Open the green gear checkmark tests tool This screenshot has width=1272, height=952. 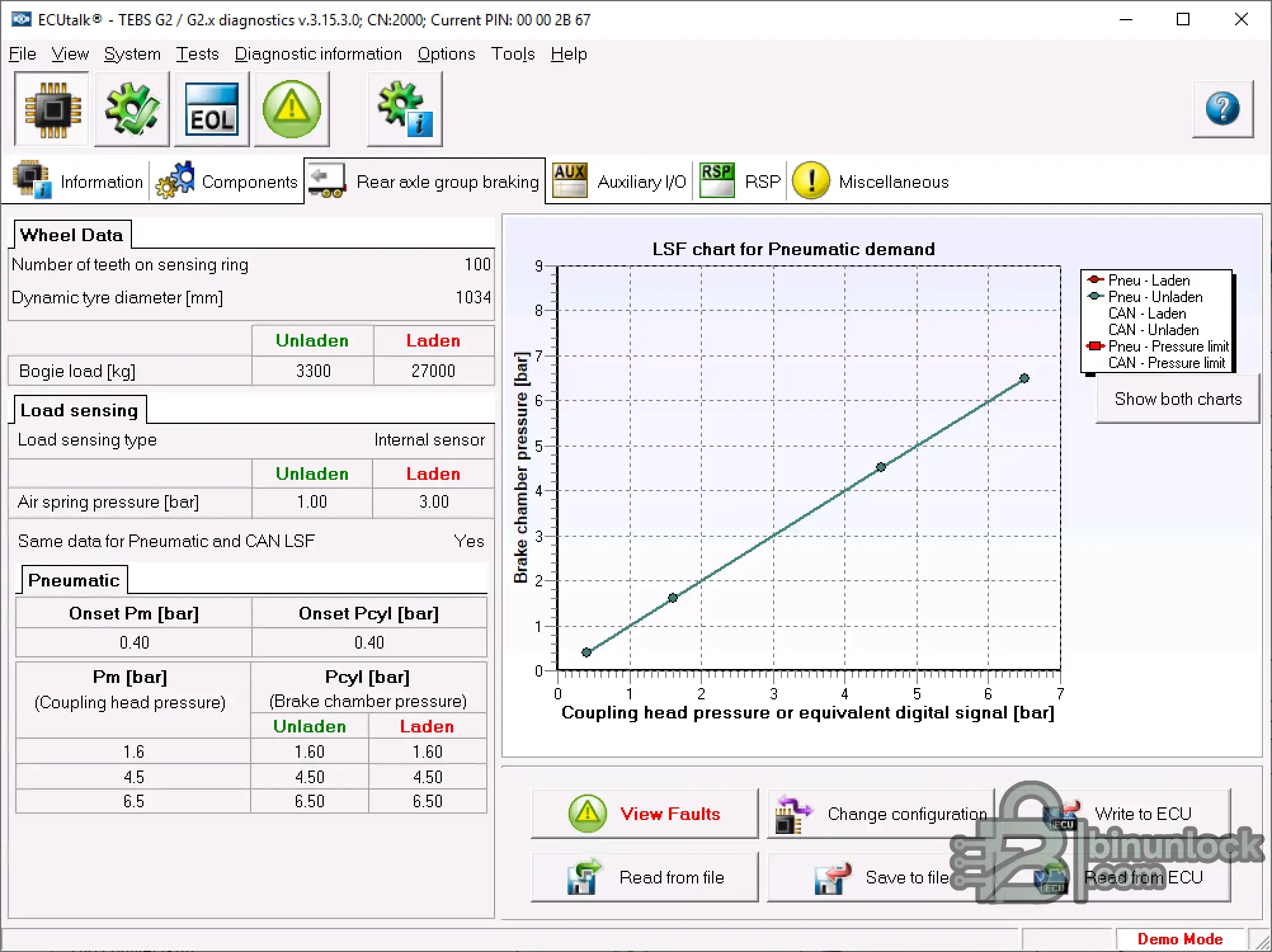[x=132, y=109]
